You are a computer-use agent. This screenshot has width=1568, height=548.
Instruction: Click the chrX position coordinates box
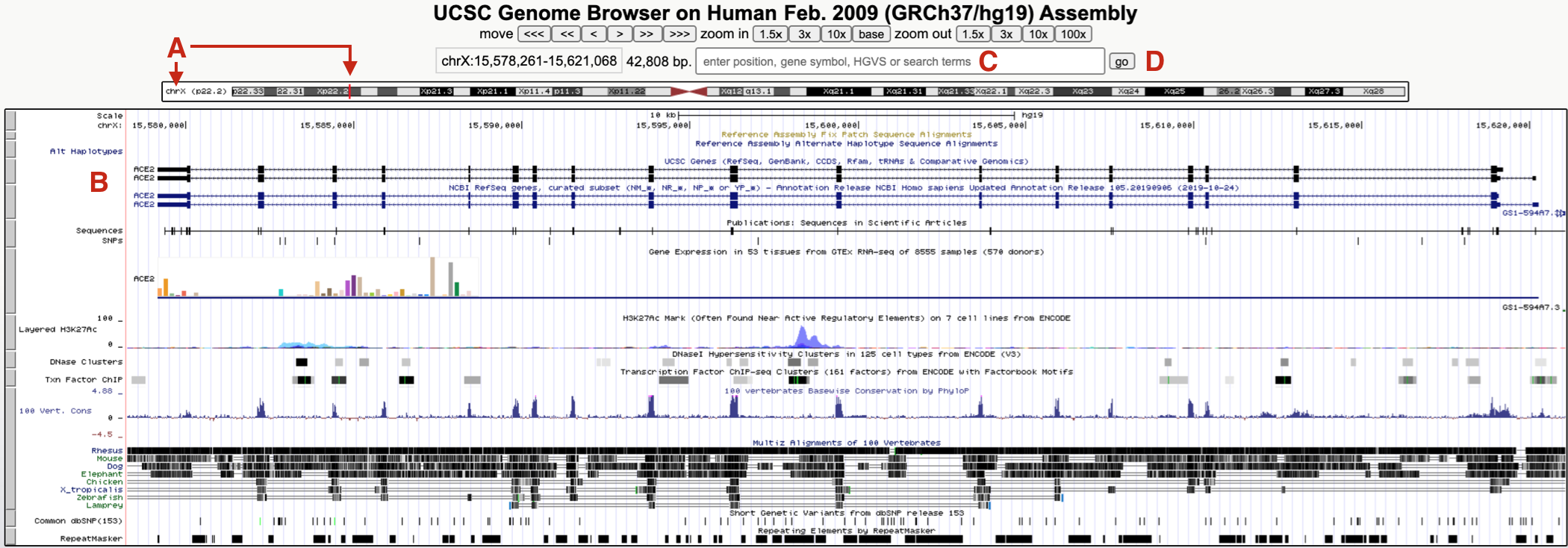[x=529, y=61]
